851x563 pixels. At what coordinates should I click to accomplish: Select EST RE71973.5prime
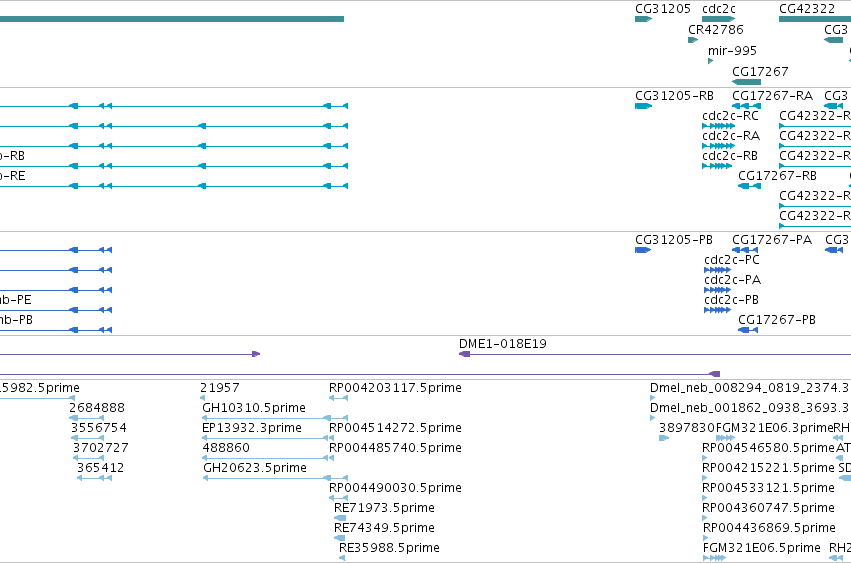pyautogui.click(x=384, y=508)
